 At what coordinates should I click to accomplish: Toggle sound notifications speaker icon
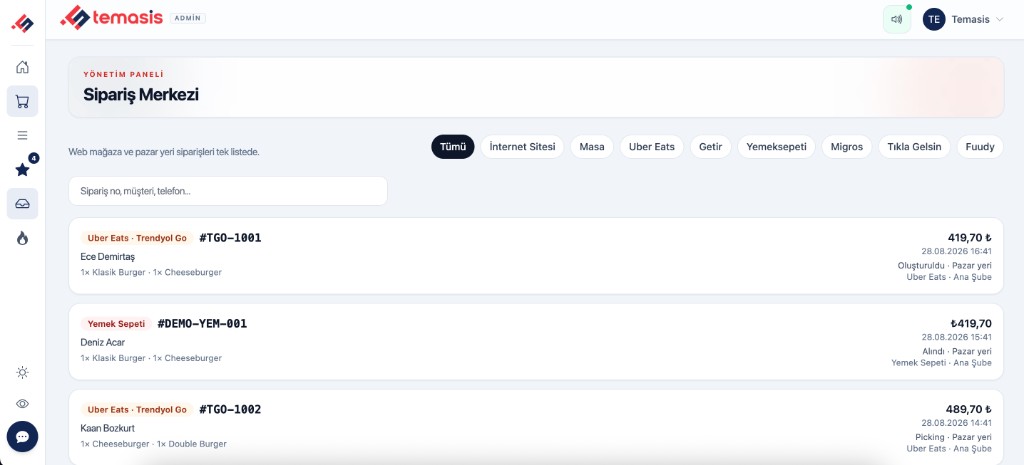(x=897, y=20)
